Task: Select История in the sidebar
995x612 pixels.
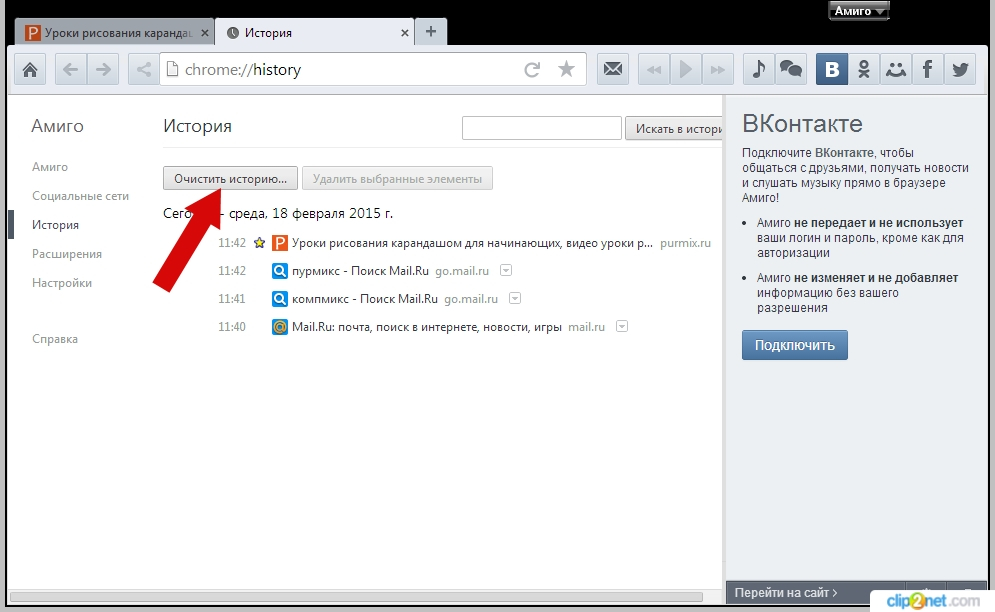Action: pyautogui.click(x=55, y=225)
